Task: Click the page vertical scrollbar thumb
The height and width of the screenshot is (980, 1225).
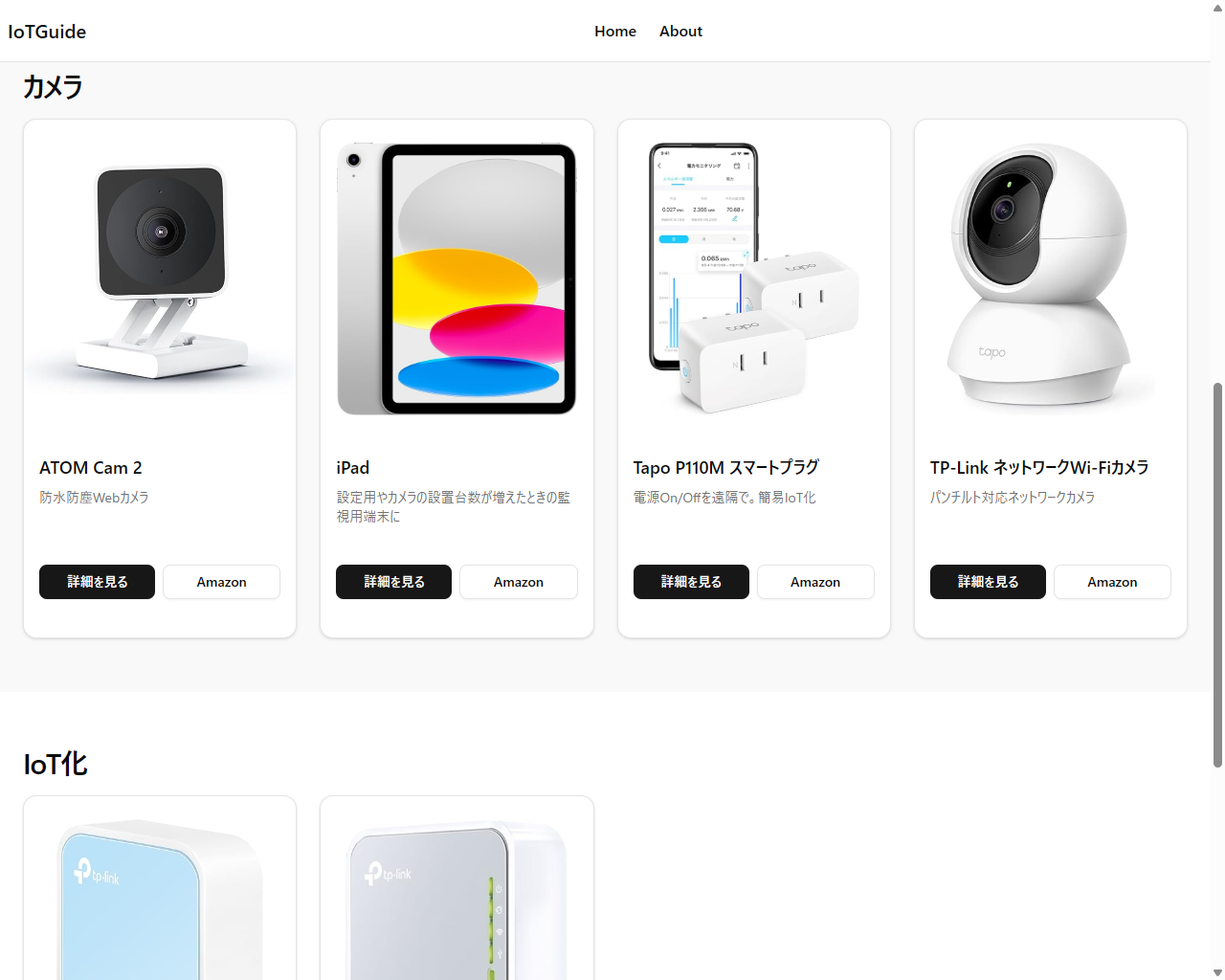Action: [1217, 574]
